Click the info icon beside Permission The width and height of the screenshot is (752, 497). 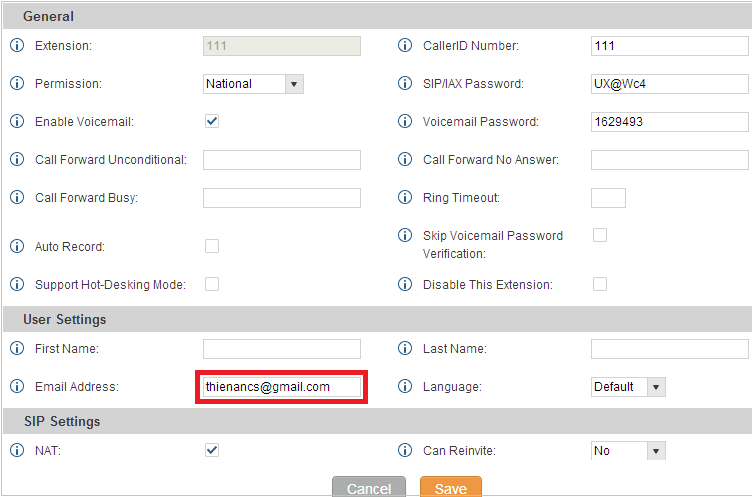click(17, 83)
